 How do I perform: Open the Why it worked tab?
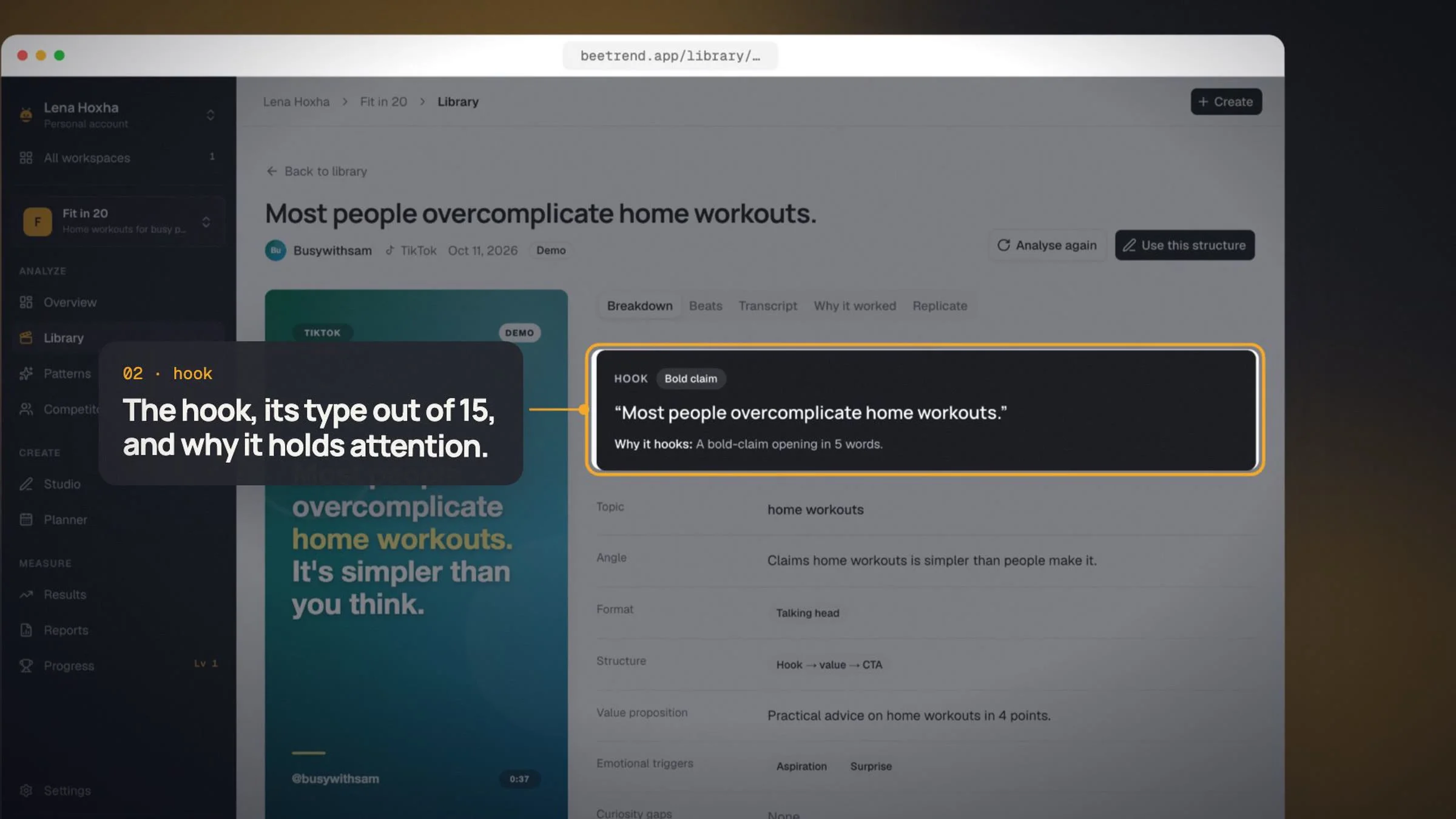point(855,306)
